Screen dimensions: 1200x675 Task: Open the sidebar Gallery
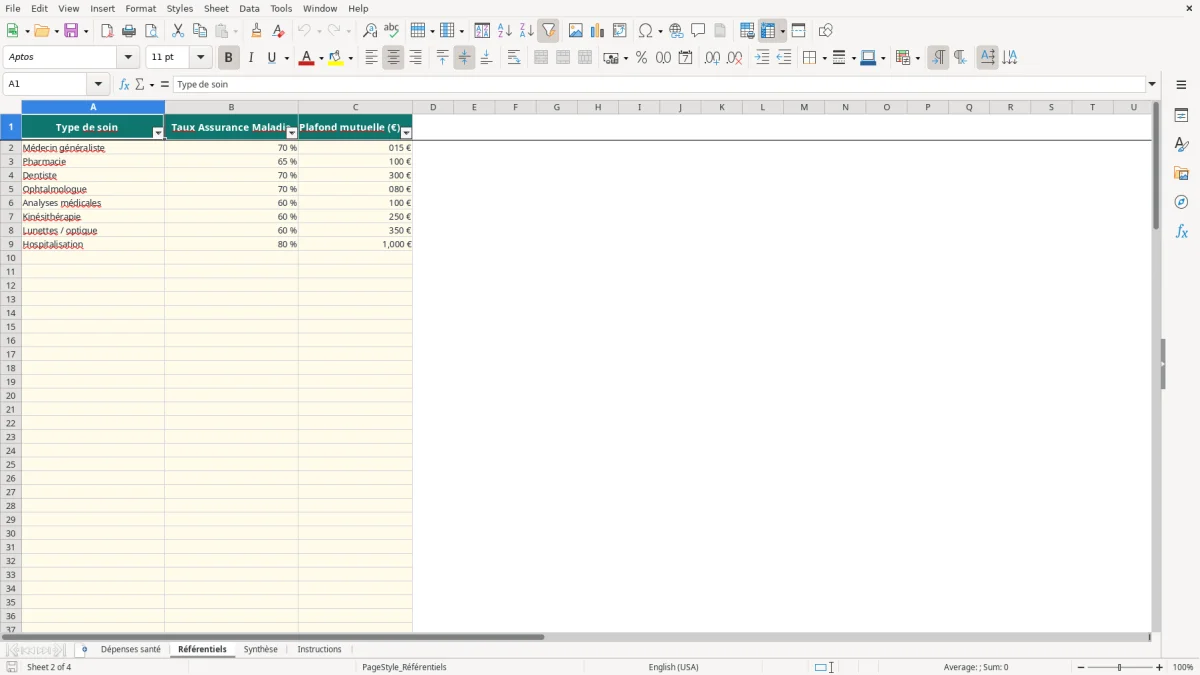(1181, 173)
